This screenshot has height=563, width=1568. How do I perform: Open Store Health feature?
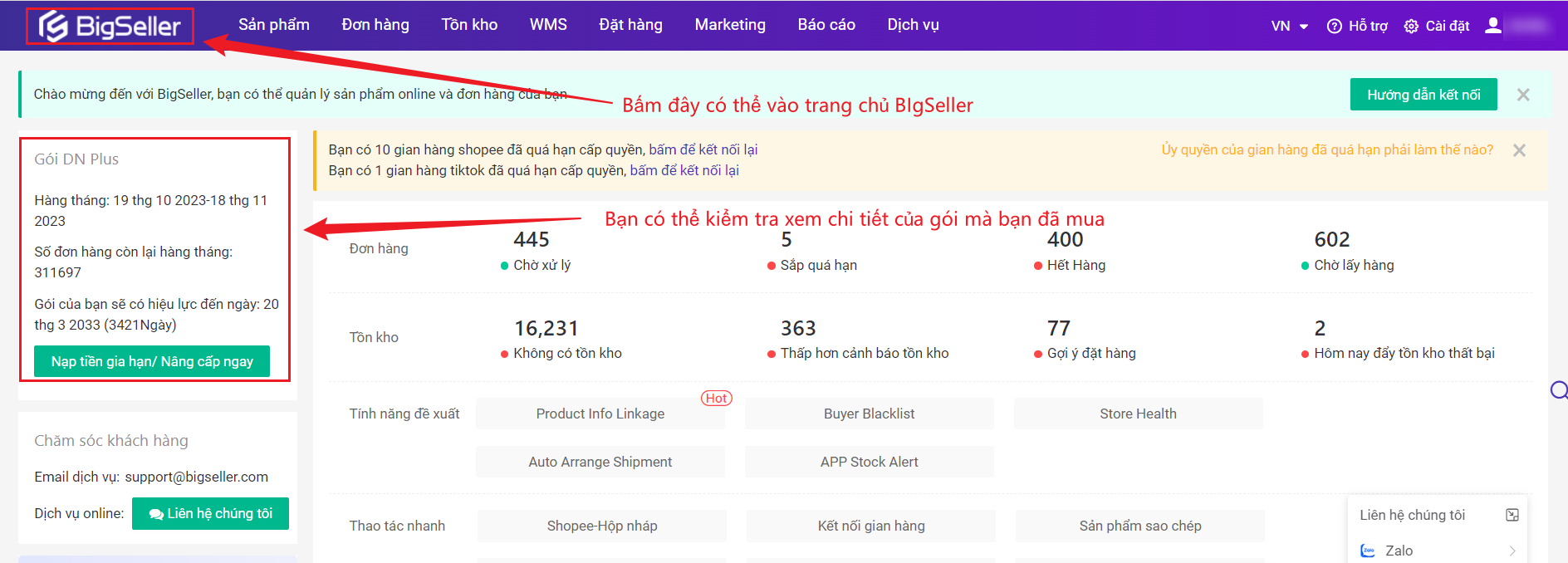click(x=1138, y=414)
